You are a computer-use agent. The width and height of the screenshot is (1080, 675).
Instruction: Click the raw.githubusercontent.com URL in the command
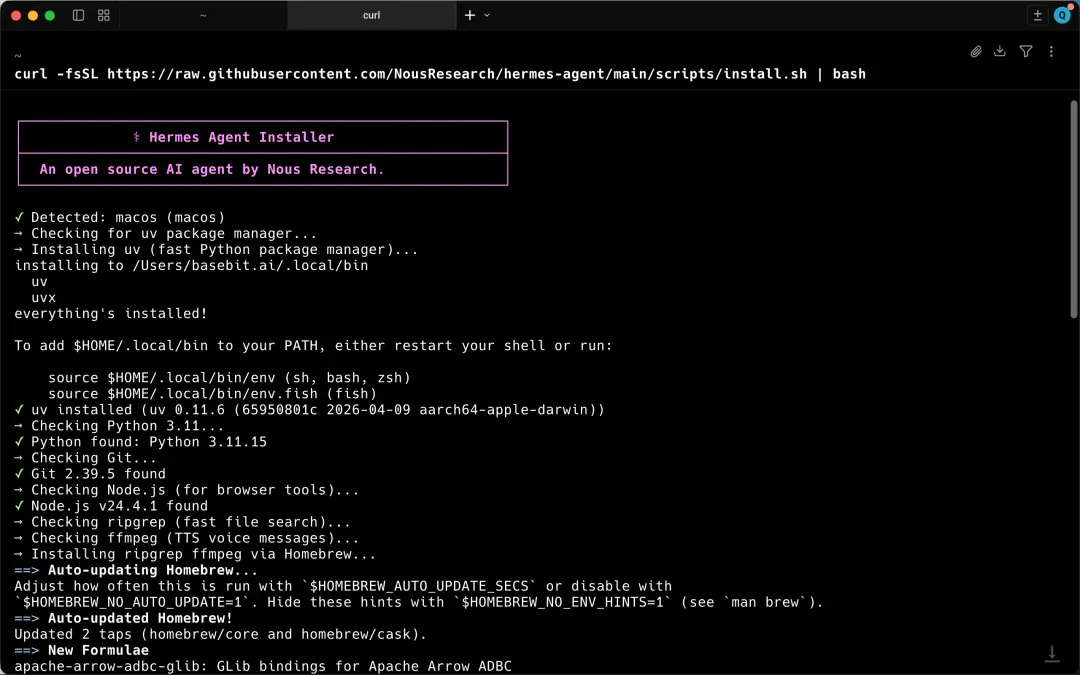300,74
